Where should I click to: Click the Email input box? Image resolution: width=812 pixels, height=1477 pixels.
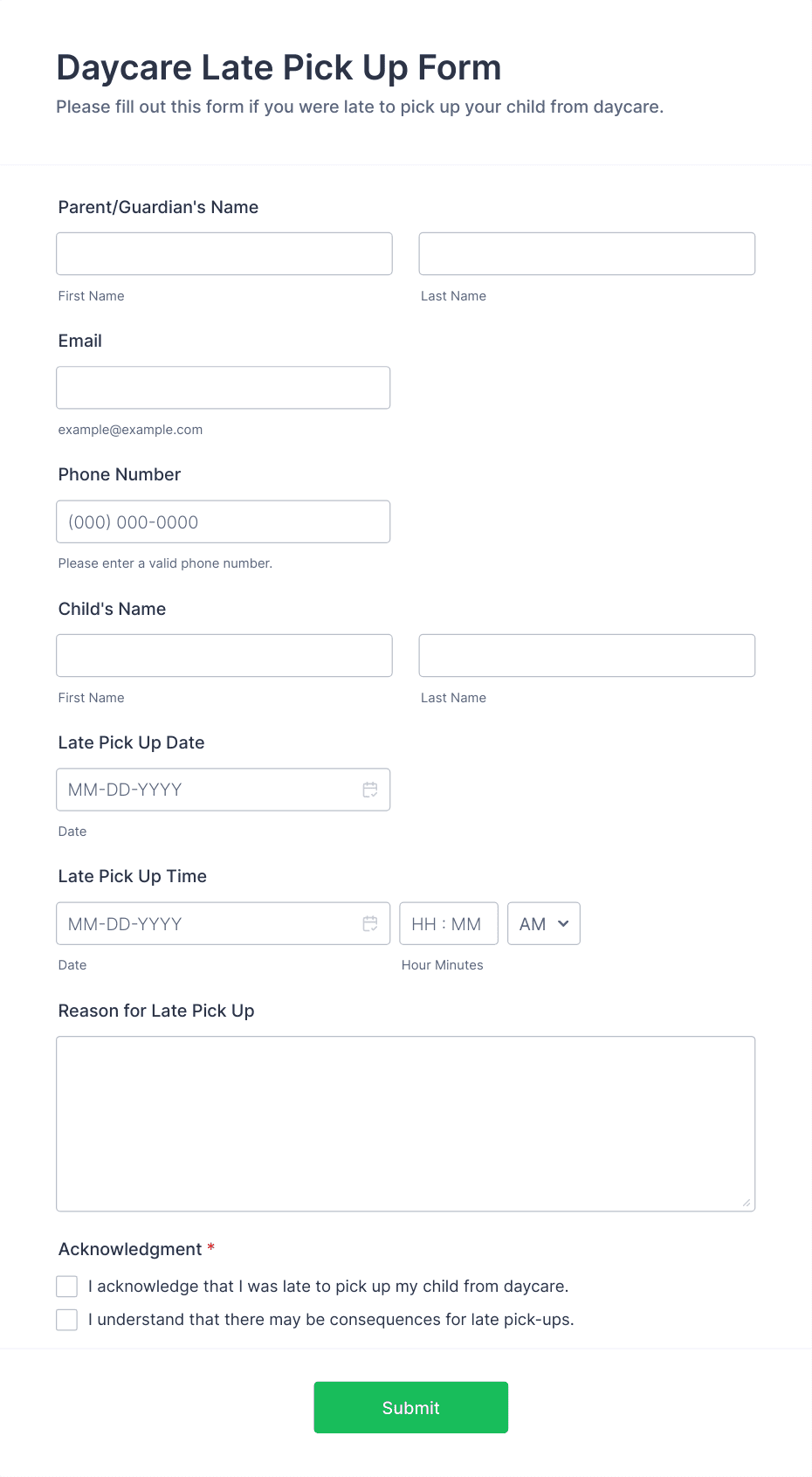[x=223, y=387]
